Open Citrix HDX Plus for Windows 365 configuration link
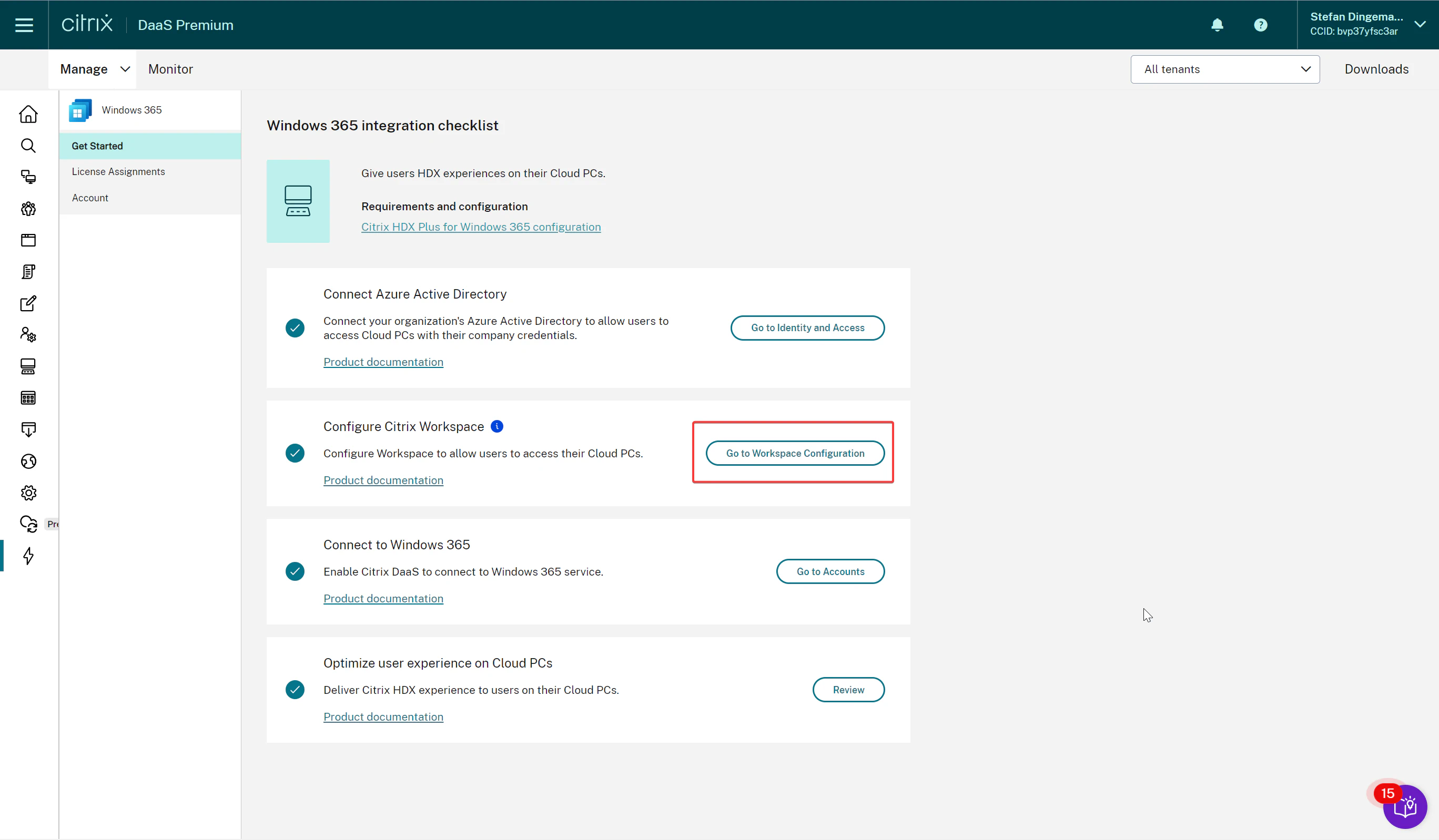The width and height of the screenshot is (1439, 840). [x=481, y=226]
